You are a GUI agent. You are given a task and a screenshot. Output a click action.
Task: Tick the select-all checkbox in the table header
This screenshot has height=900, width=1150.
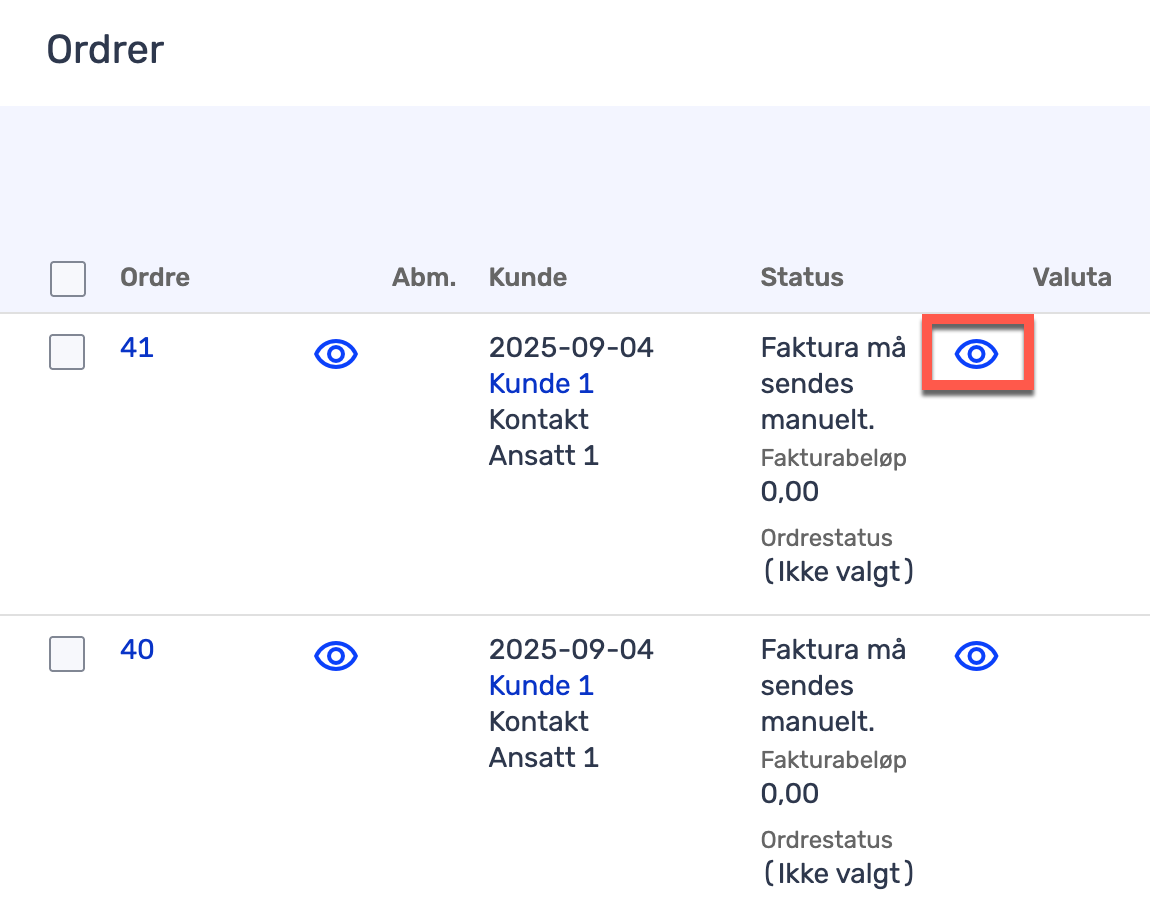pyautogui.click(x=68, y=279)
